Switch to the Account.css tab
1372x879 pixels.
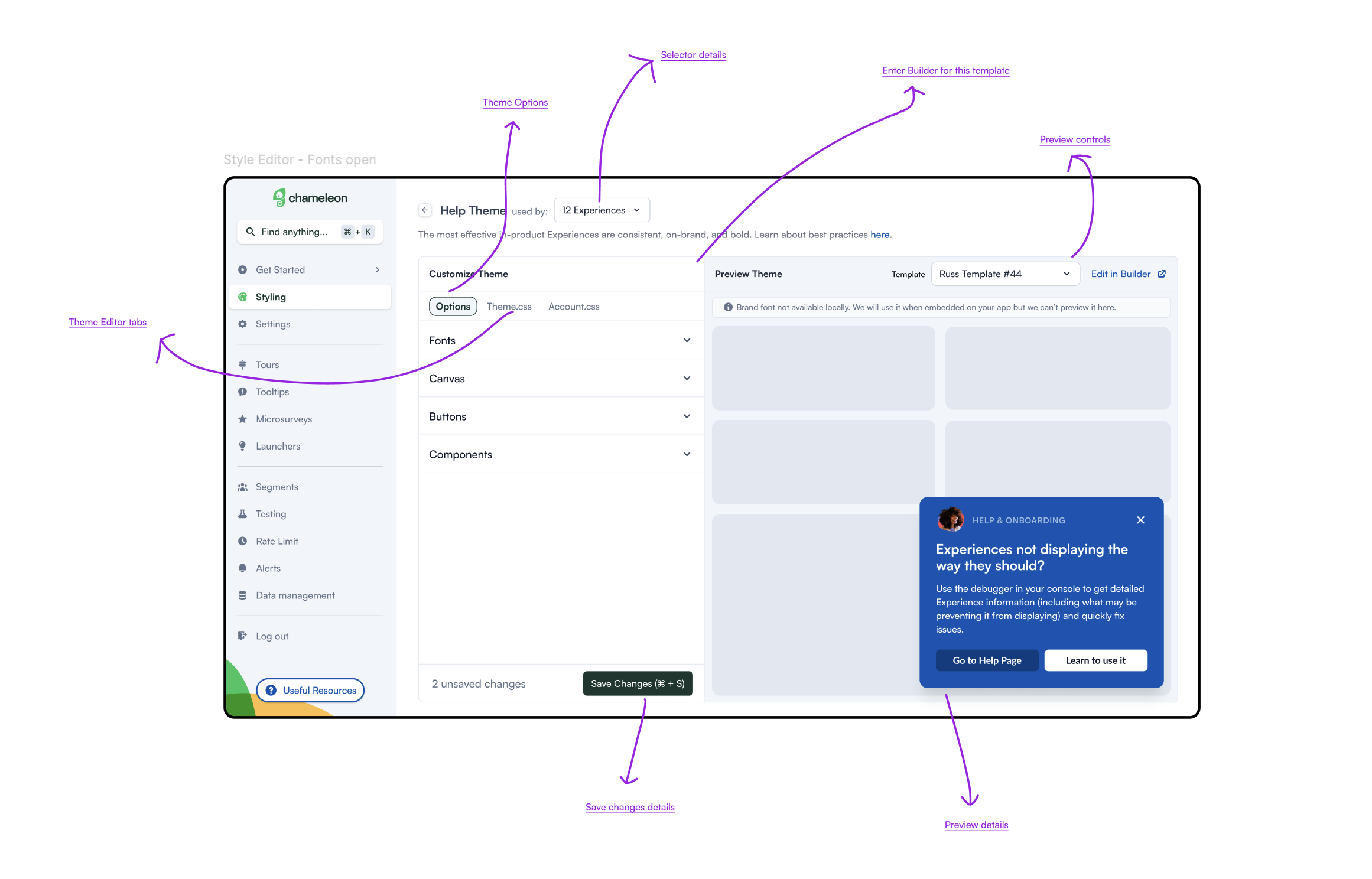[574, 307]
